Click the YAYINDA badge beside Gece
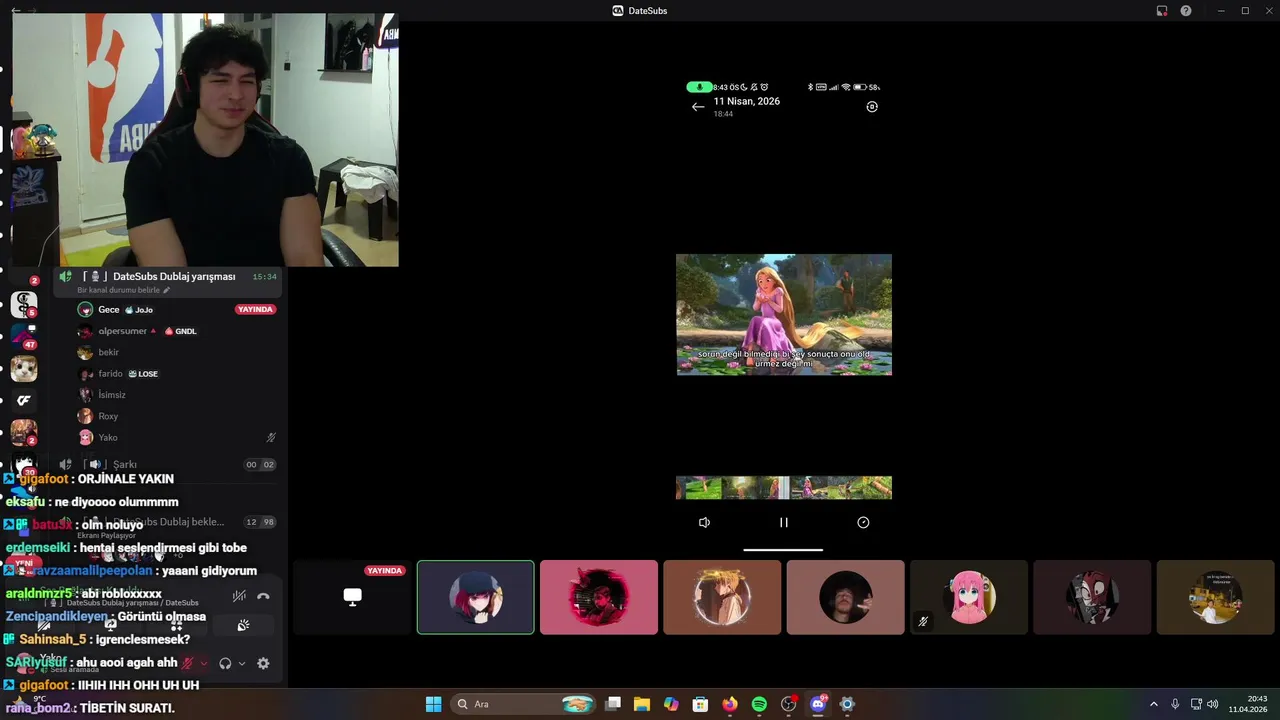The width and height of the screenshot is (1280, 720). click(255, 310)
